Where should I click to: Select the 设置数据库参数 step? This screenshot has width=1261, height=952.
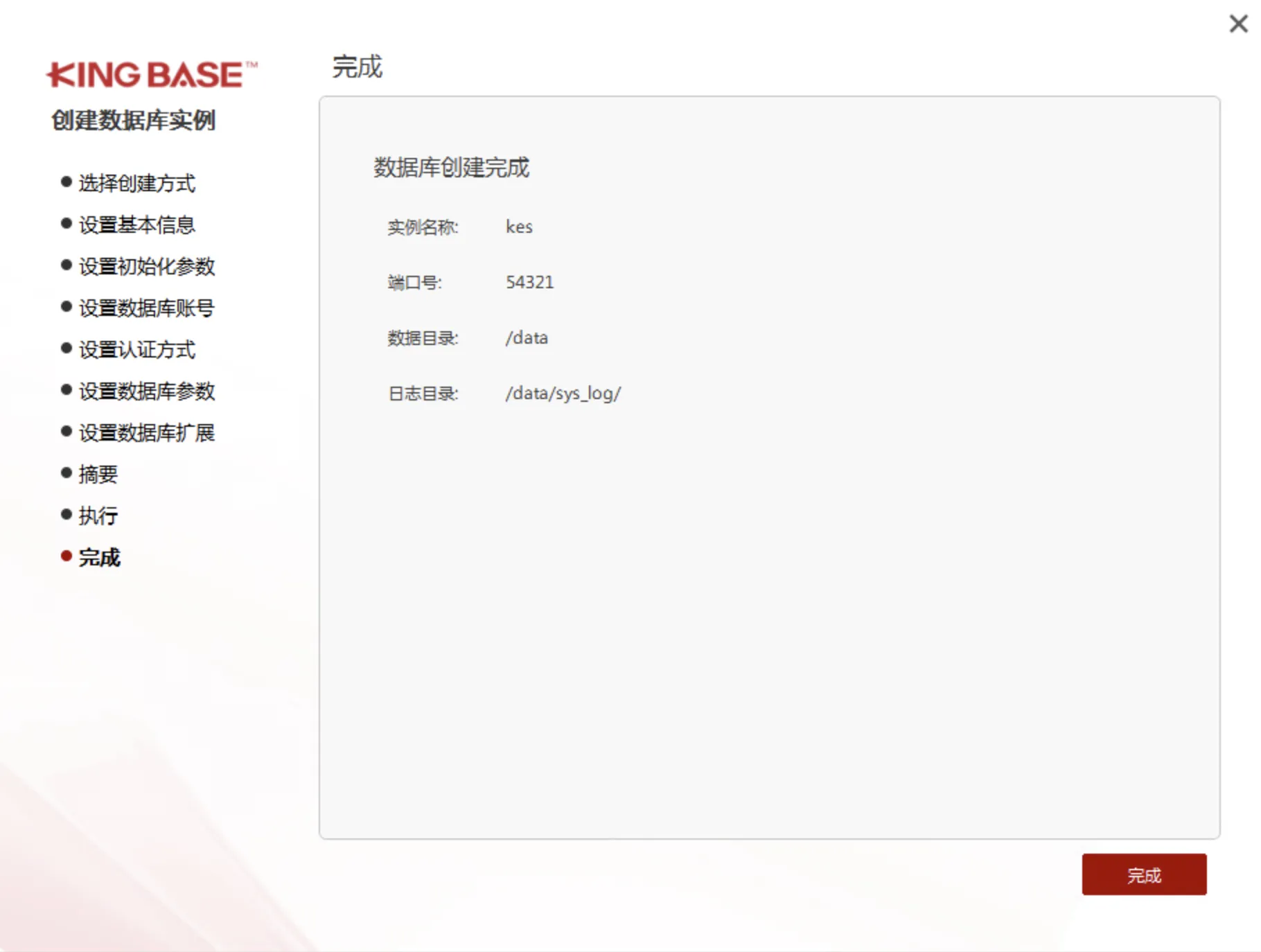[x=146, y=391]
